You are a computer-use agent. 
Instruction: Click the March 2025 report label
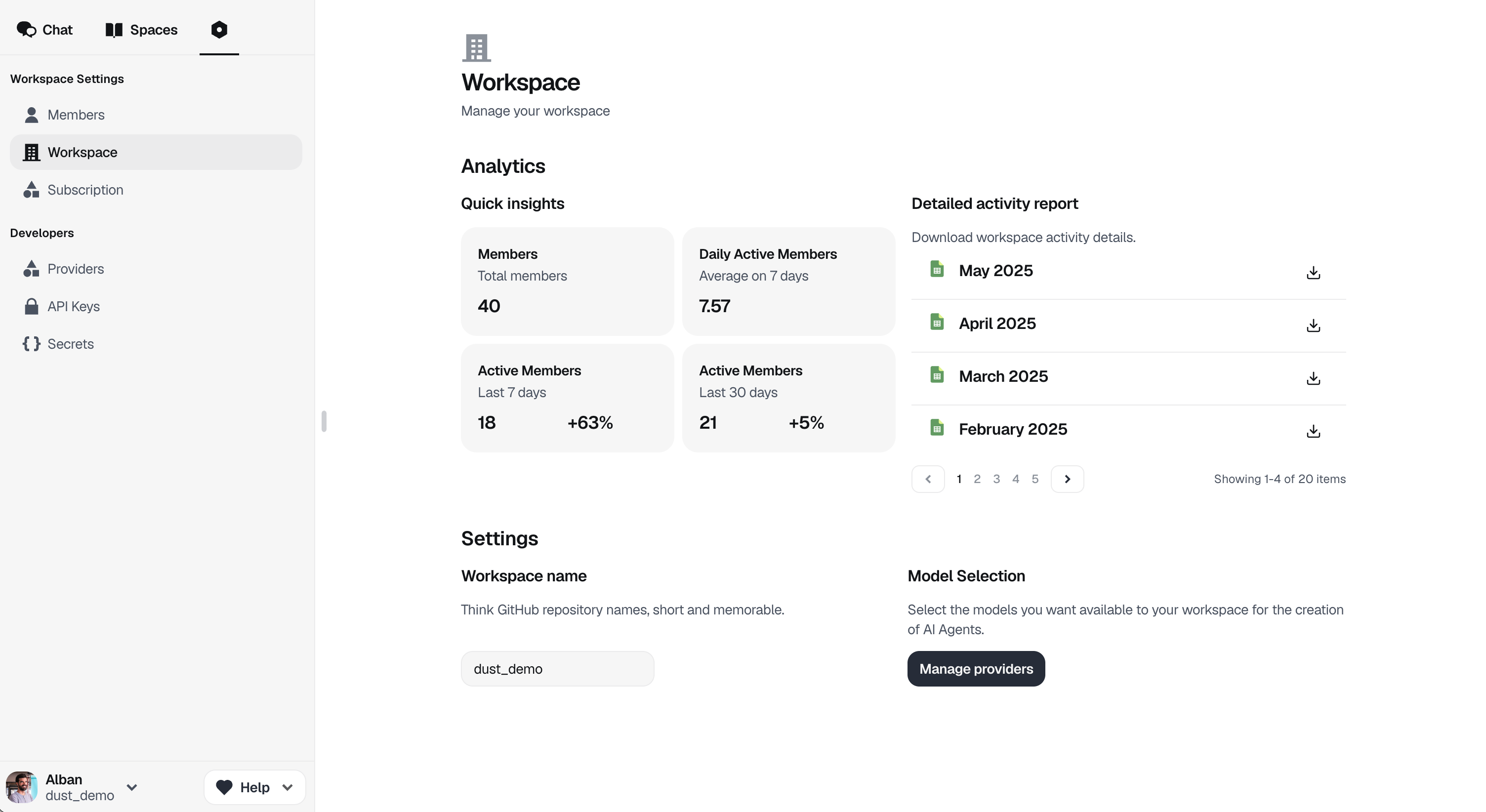pyautogui.click(x=1003, y=376)
